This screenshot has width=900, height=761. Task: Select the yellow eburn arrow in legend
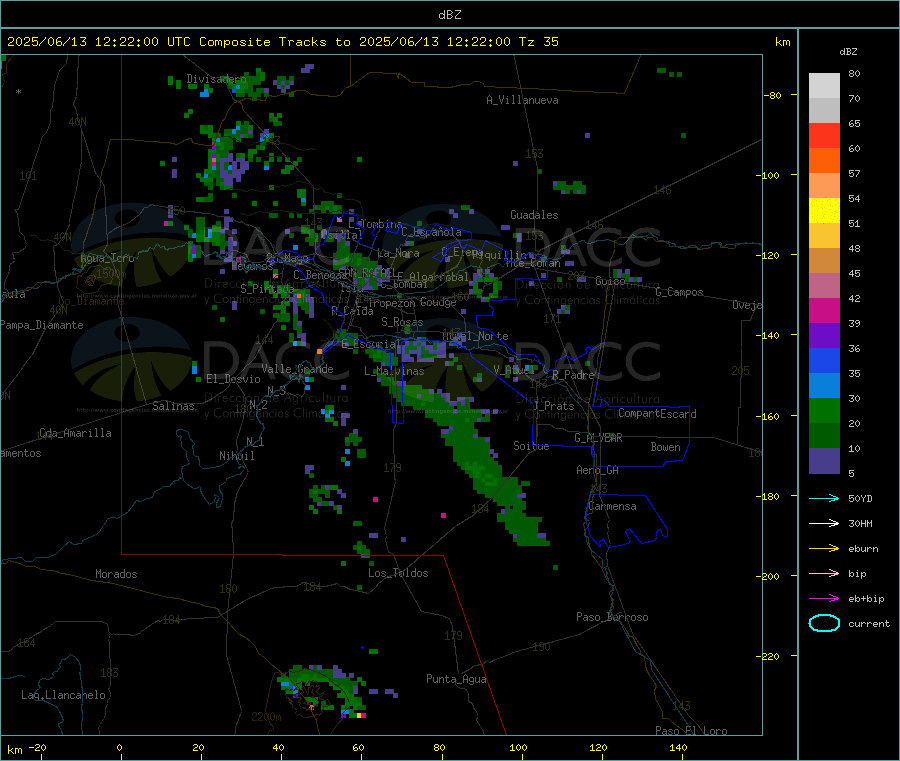coord(824,549)
